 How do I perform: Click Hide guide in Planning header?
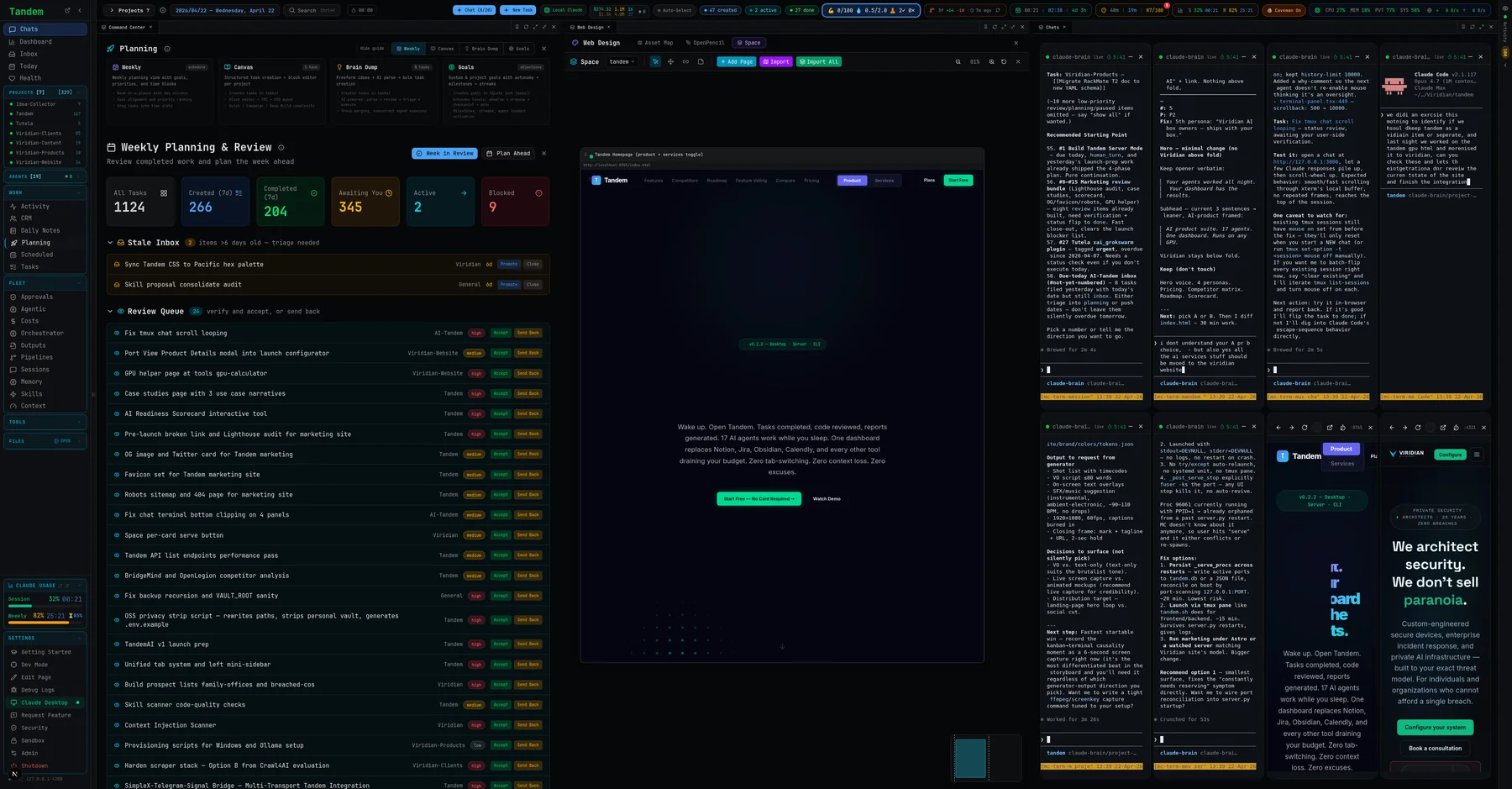[372, 49]
